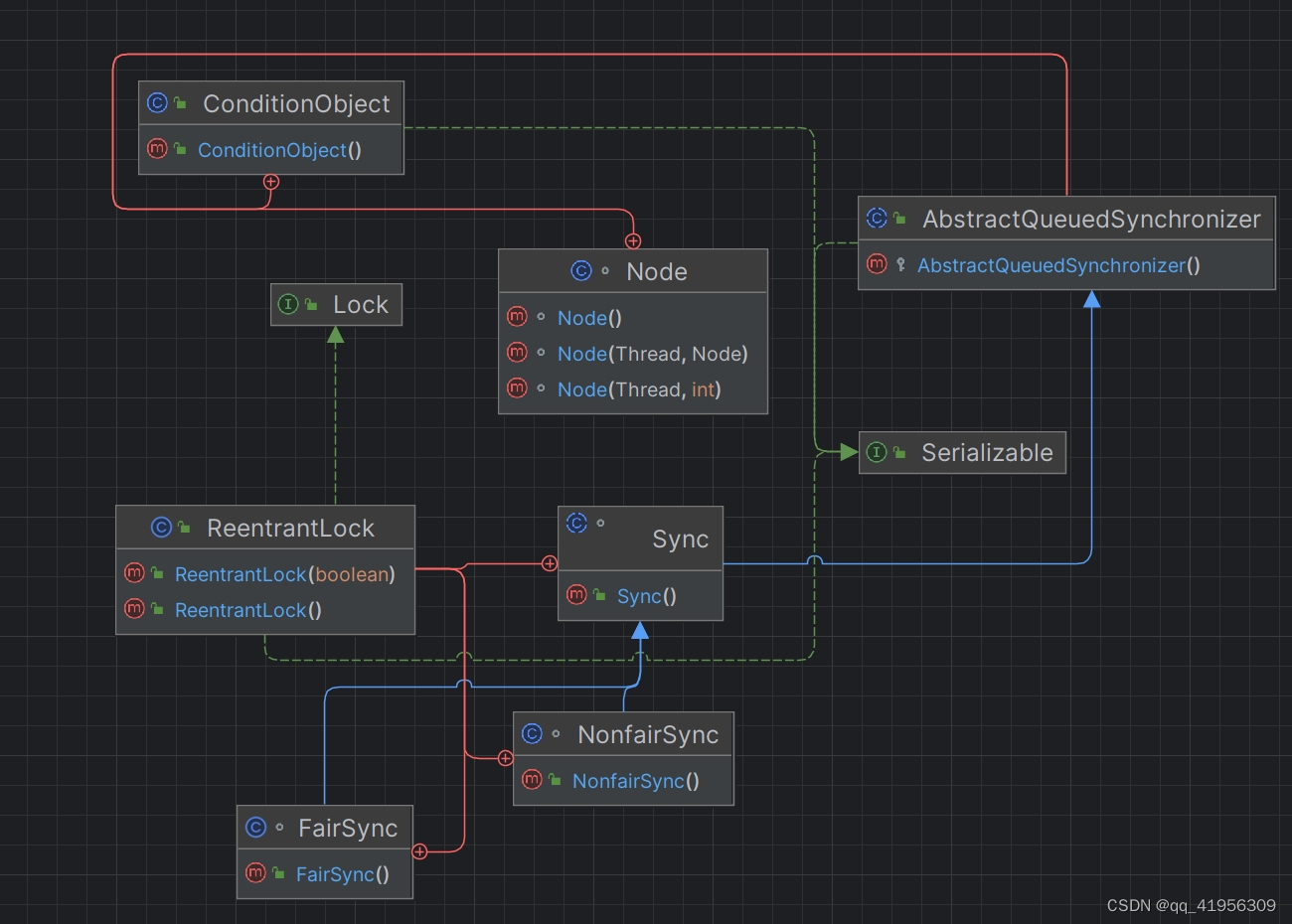Image resolution: width=1292 pixels, height=924 pixels.
Task: Open the ReentrantLock() constructor entry
Action: point(247,610)
